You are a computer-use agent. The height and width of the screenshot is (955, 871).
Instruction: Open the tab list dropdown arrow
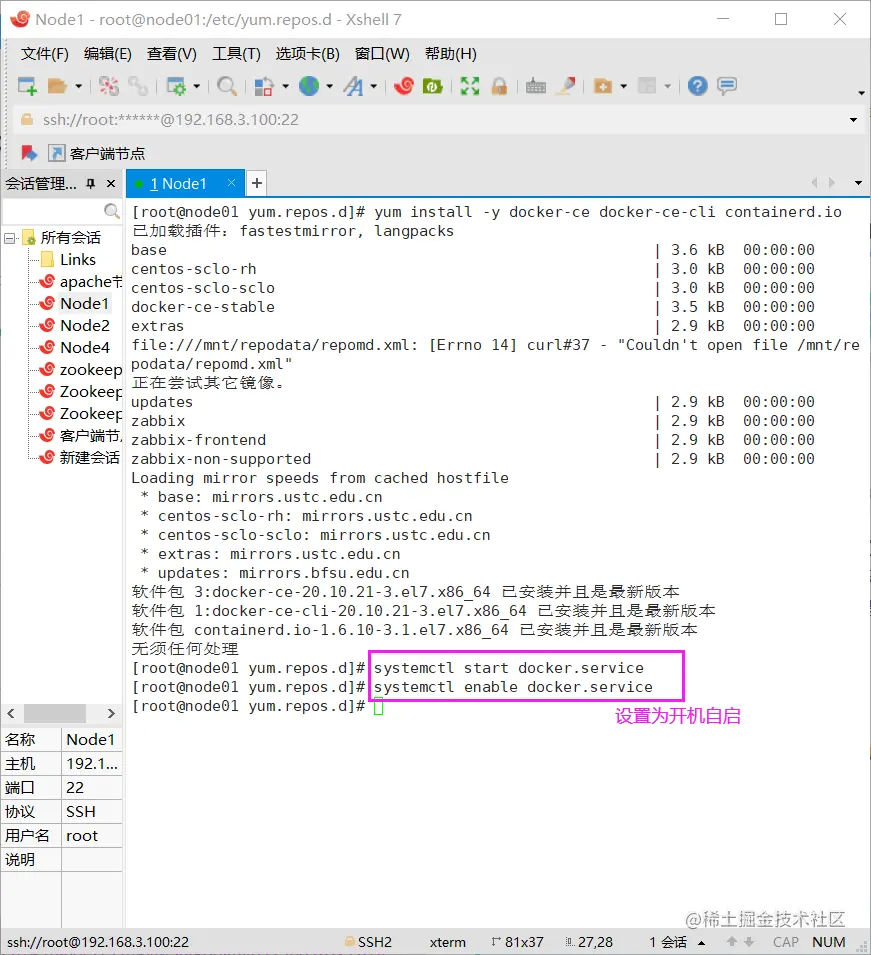click(x=858, y=183)
